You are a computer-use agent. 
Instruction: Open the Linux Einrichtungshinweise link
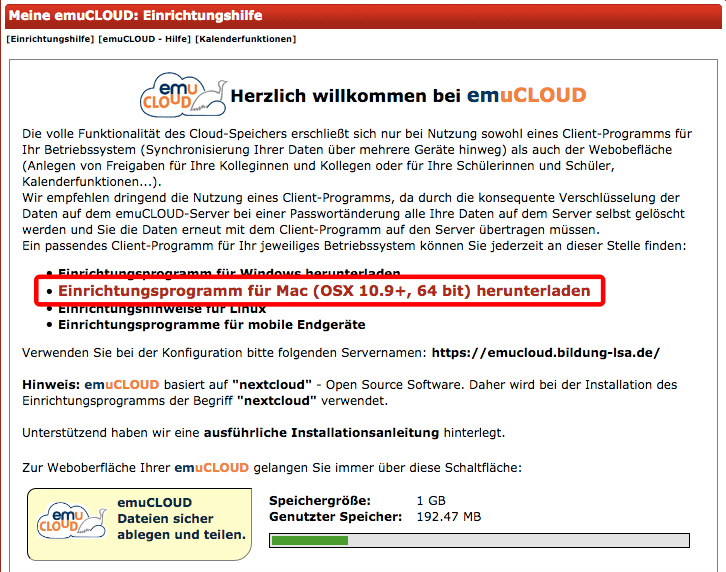[x=162, y=309]
